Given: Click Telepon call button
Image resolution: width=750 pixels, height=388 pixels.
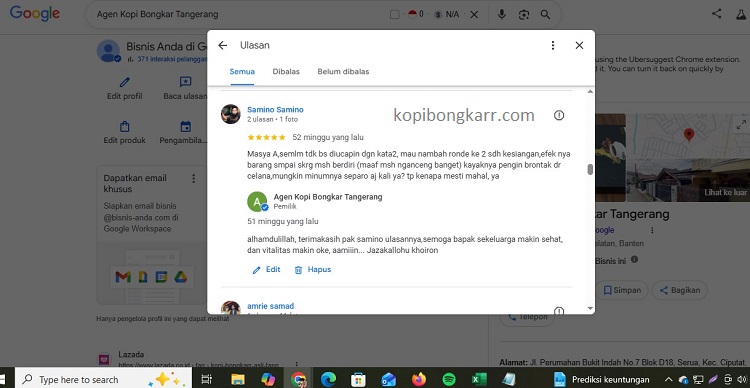Looking at the screenshot, I should click(527, 317).
